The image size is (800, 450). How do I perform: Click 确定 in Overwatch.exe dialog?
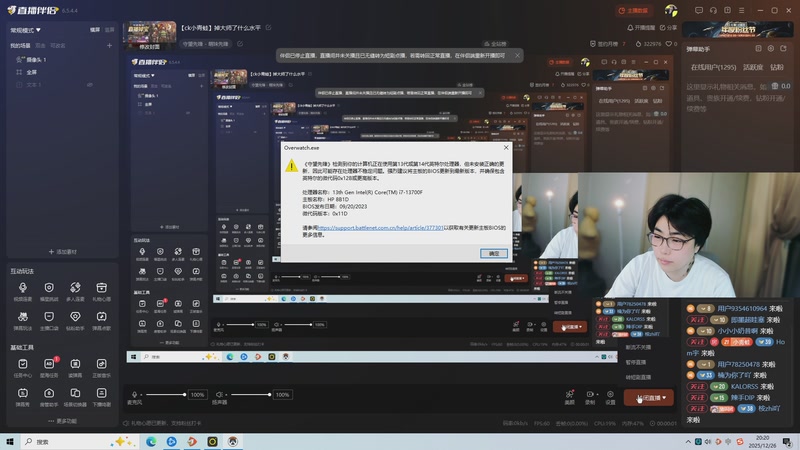[x=494, y=254]
